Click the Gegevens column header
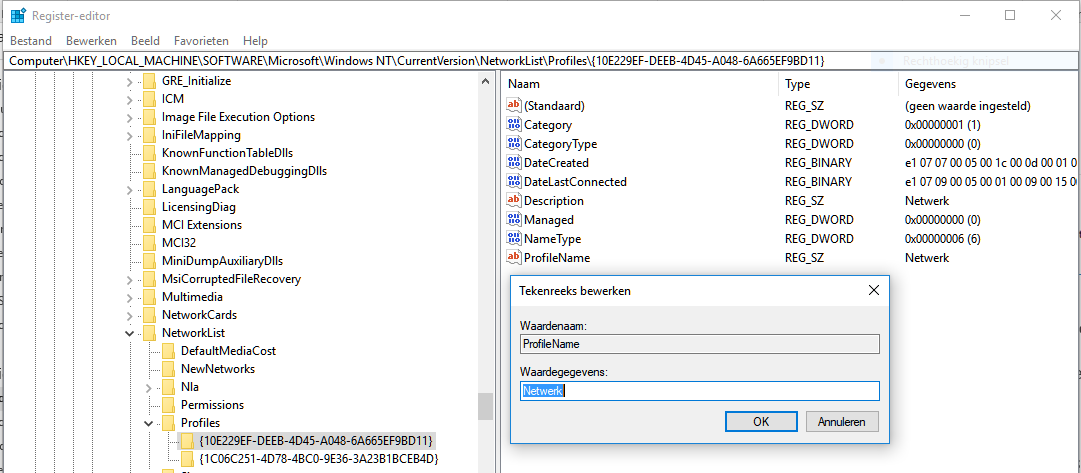Viewport: 1081px width, 473px height. point(930,84)
